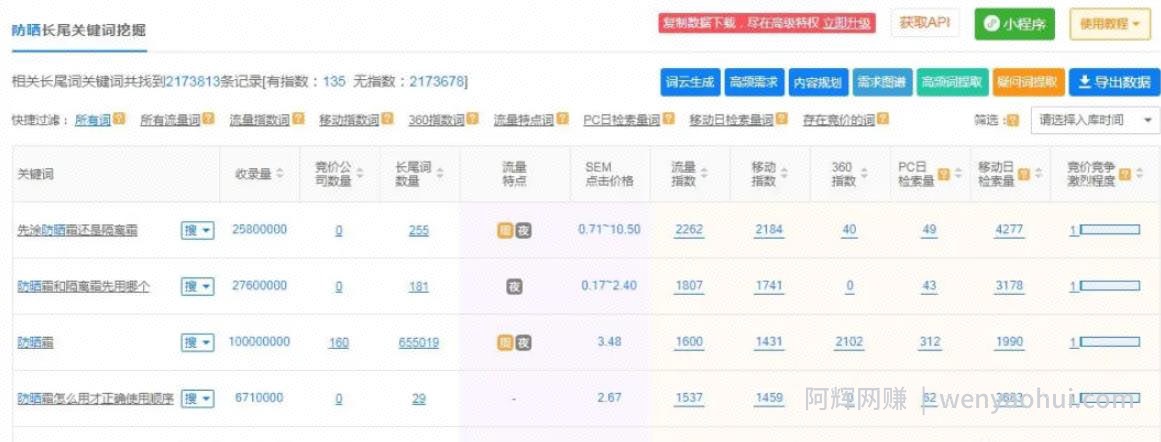Screen dimensions: 1161x442
Task: Click help icon beside 存在竞价的词 filter
Action: [883, 118]
